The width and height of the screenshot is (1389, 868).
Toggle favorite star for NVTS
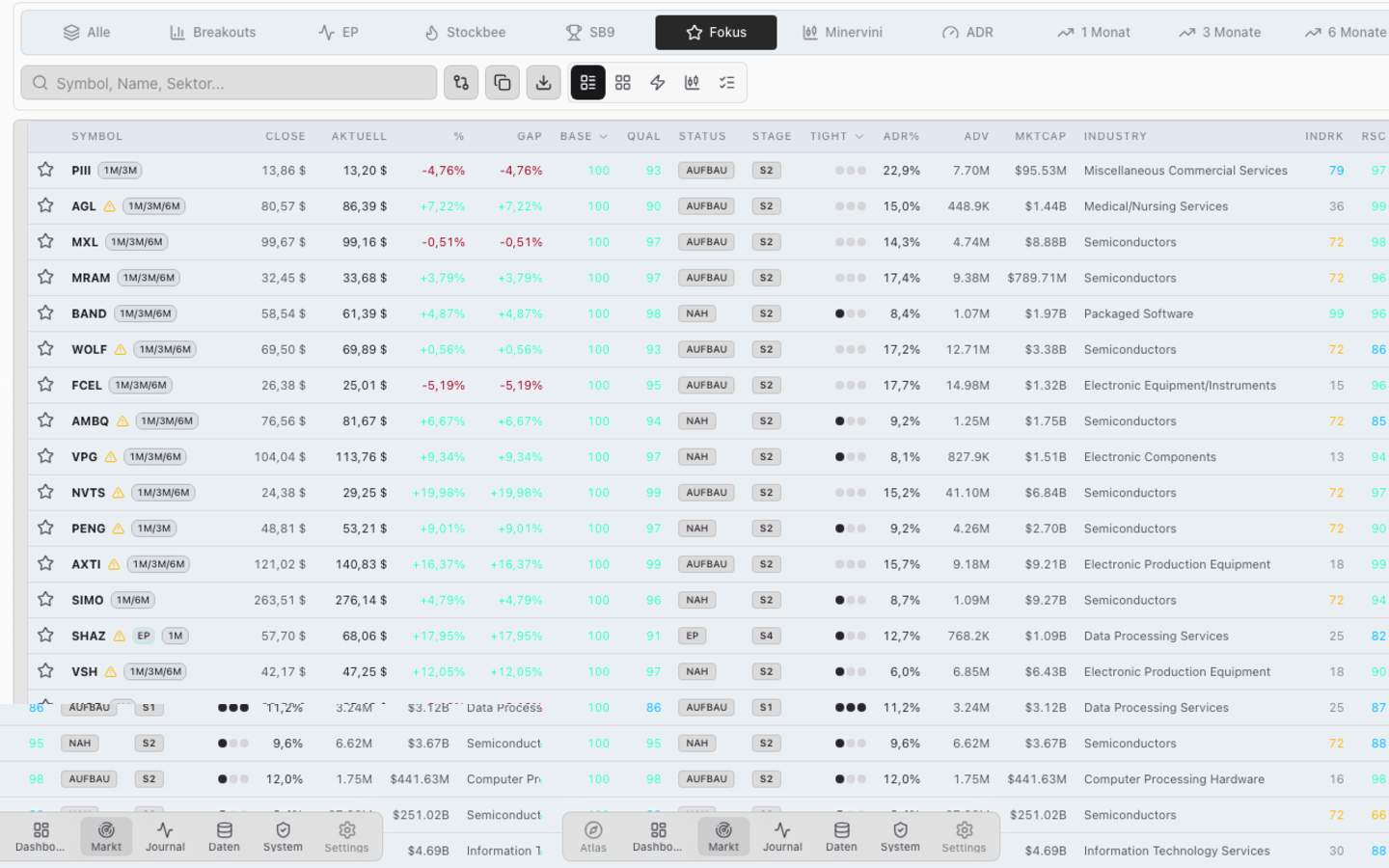pyautogui.click(x=45, y=492)
